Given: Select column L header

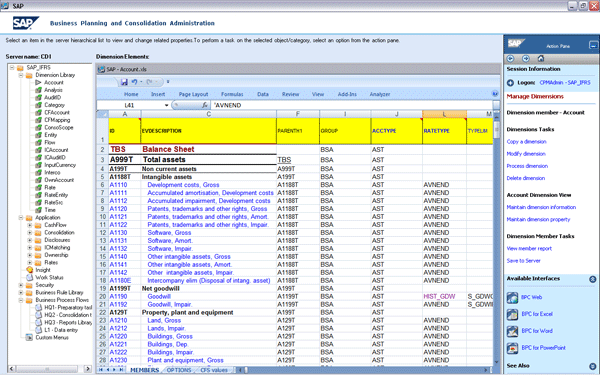Looking at the screenshot, I should [444, 114].
